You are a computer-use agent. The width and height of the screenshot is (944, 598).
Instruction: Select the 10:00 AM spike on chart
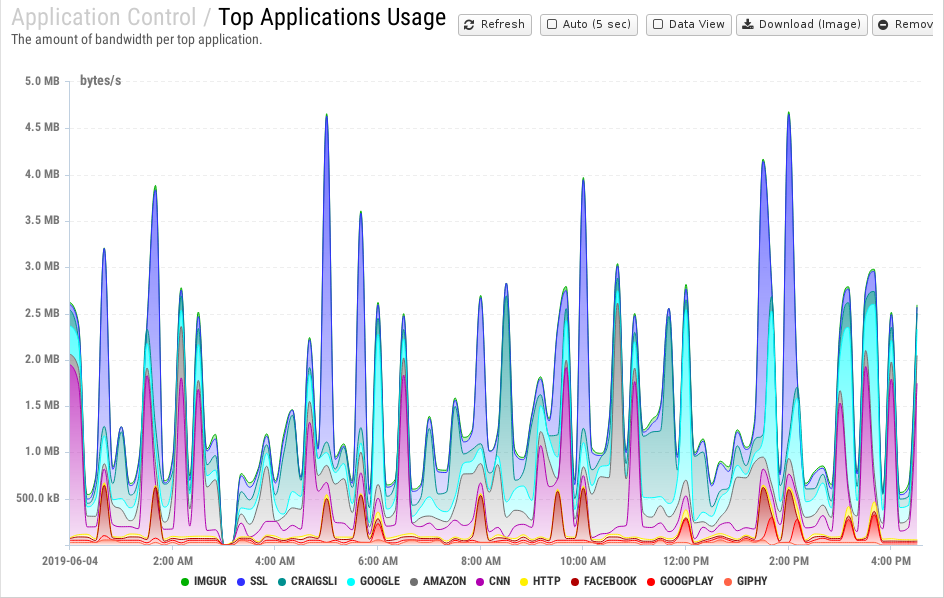pyautogui.click(x=583, y=180)
